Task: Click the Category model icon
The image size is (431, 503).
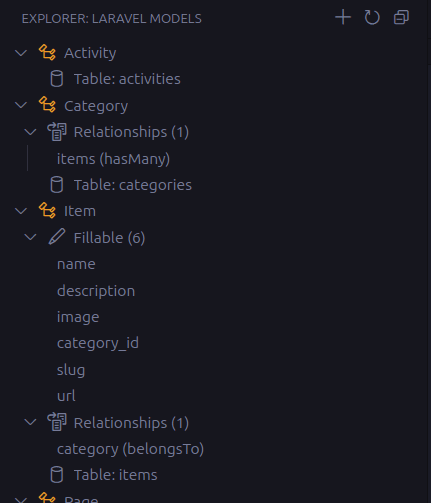Action: [x=47, y=105]
